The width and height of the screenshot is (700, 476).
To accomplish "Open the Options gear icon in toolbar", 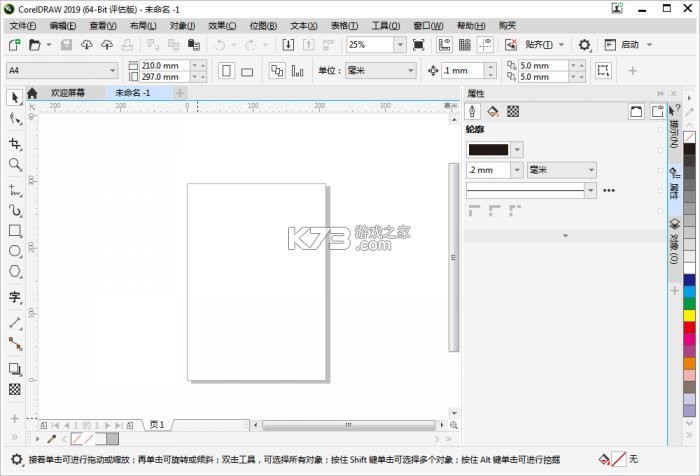I will point(584,45).
